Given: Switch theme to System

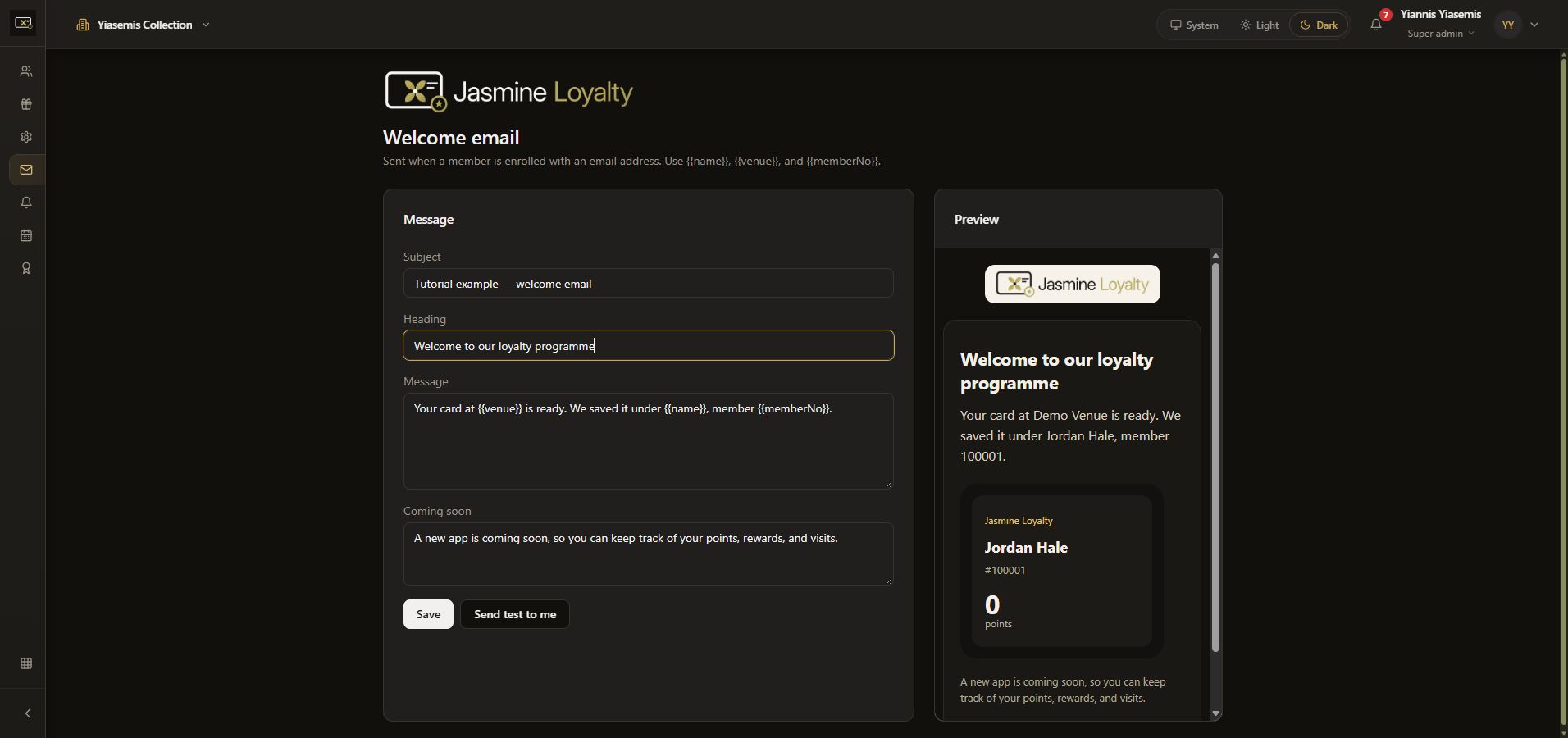Looking at the screenshot, I should 1194,25.
